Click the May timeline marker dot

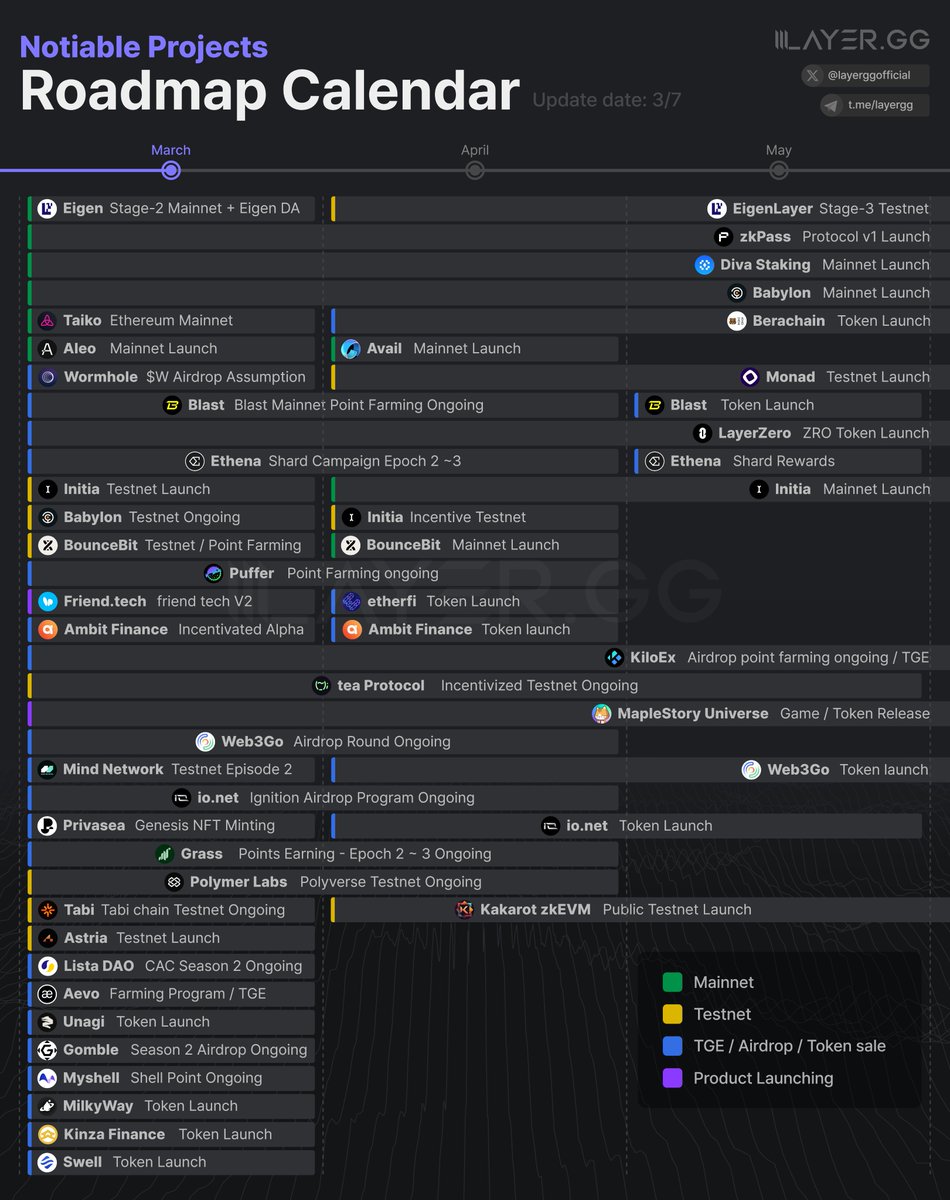[x=779, y=170]
